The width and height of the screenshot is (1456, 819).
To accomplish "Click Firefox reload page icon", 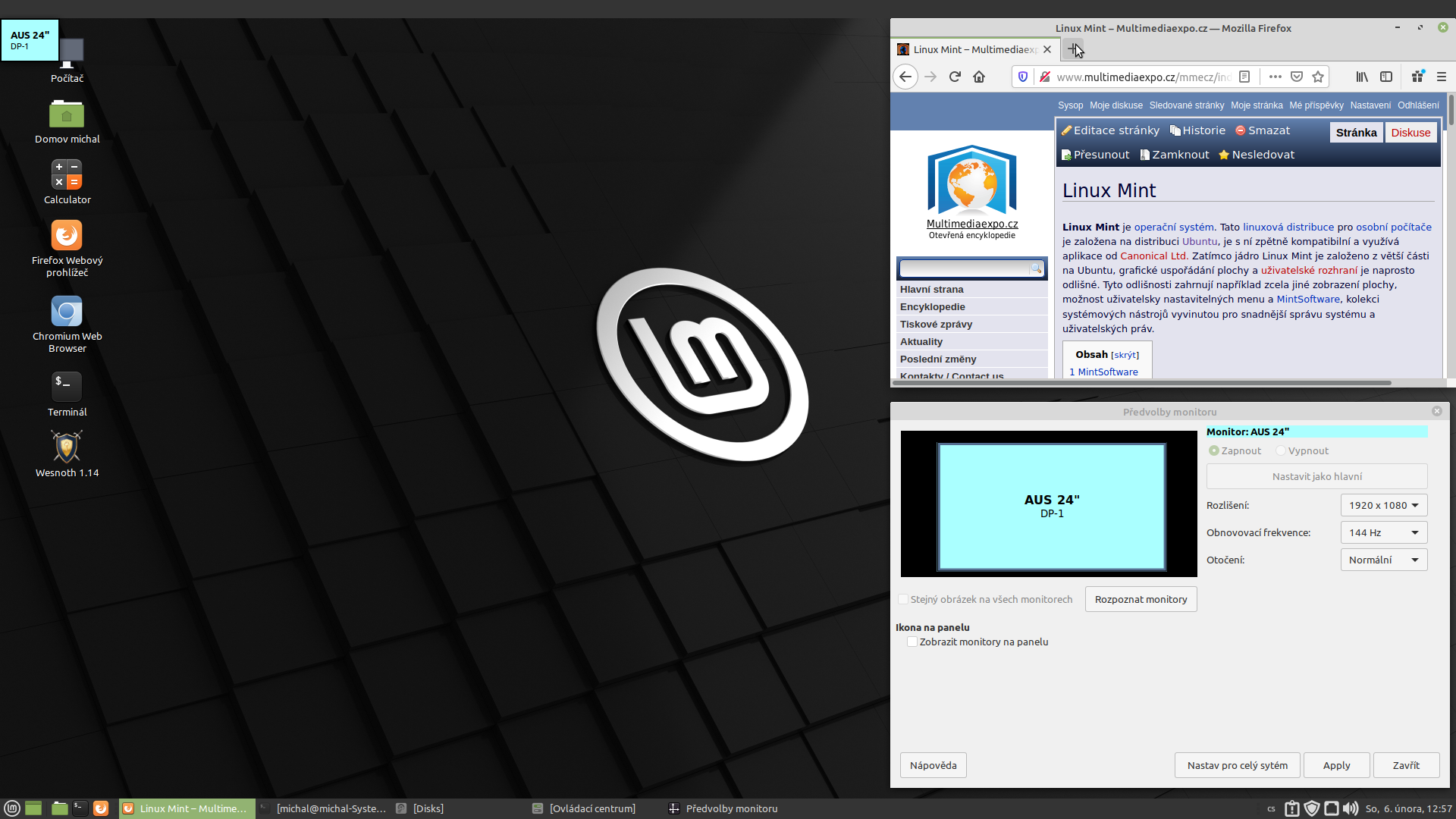I will pyautogui.click(x=955, y=77).
